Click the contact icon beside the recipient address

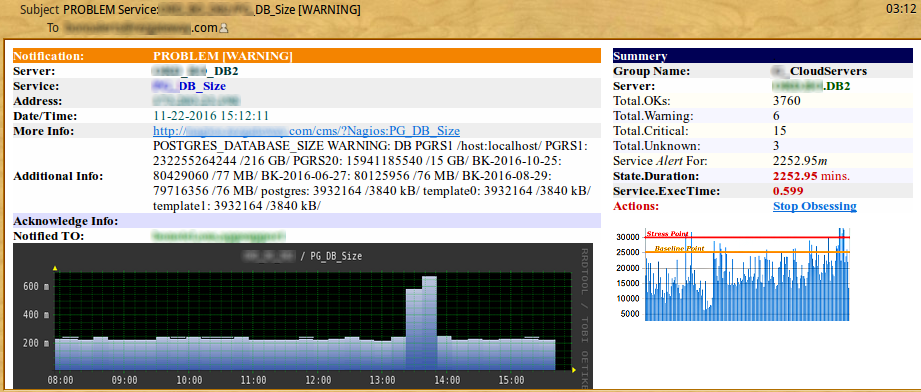[x=223, y=28]
